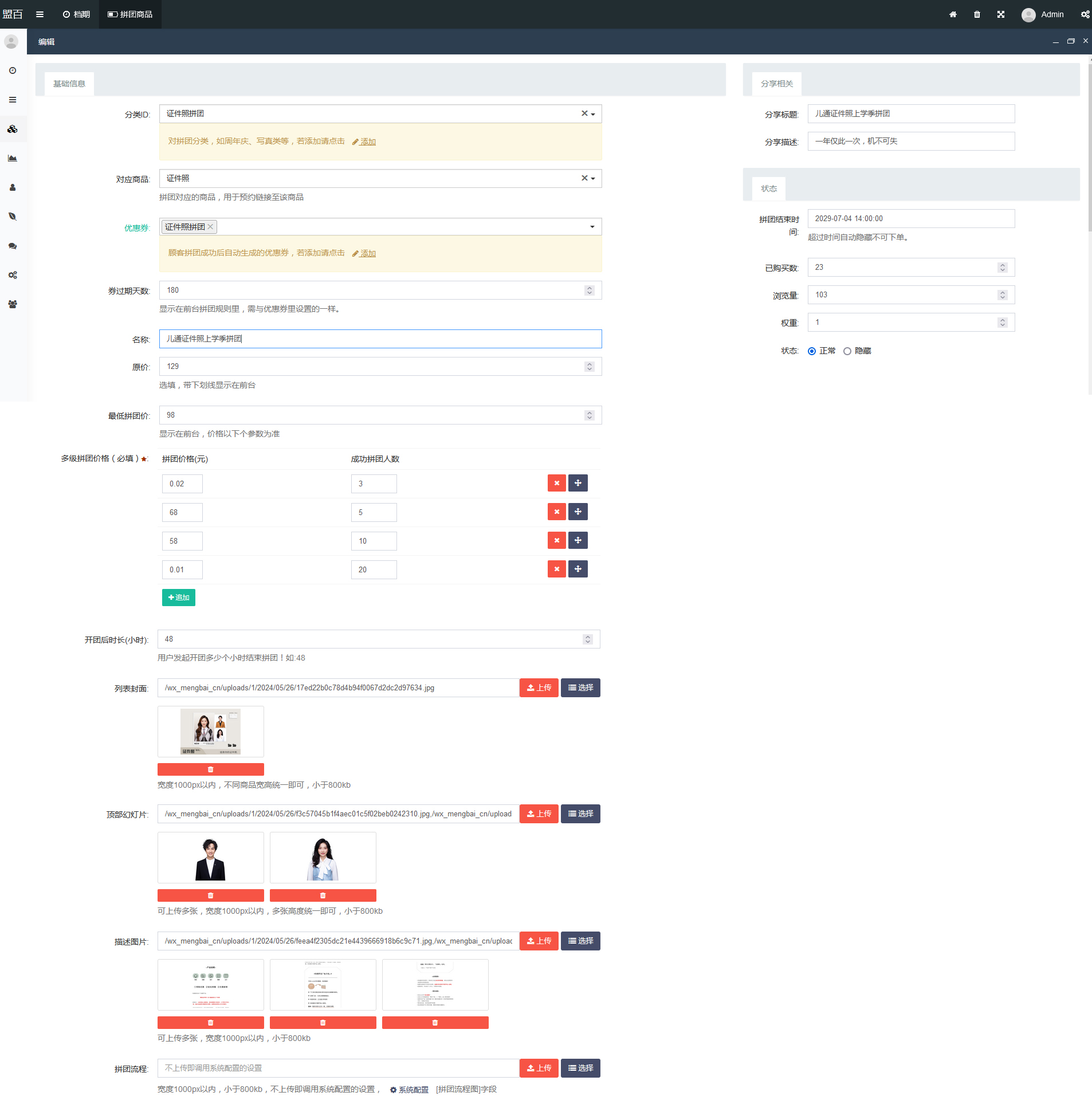Expand the 对应商品 dropdown

593,179
